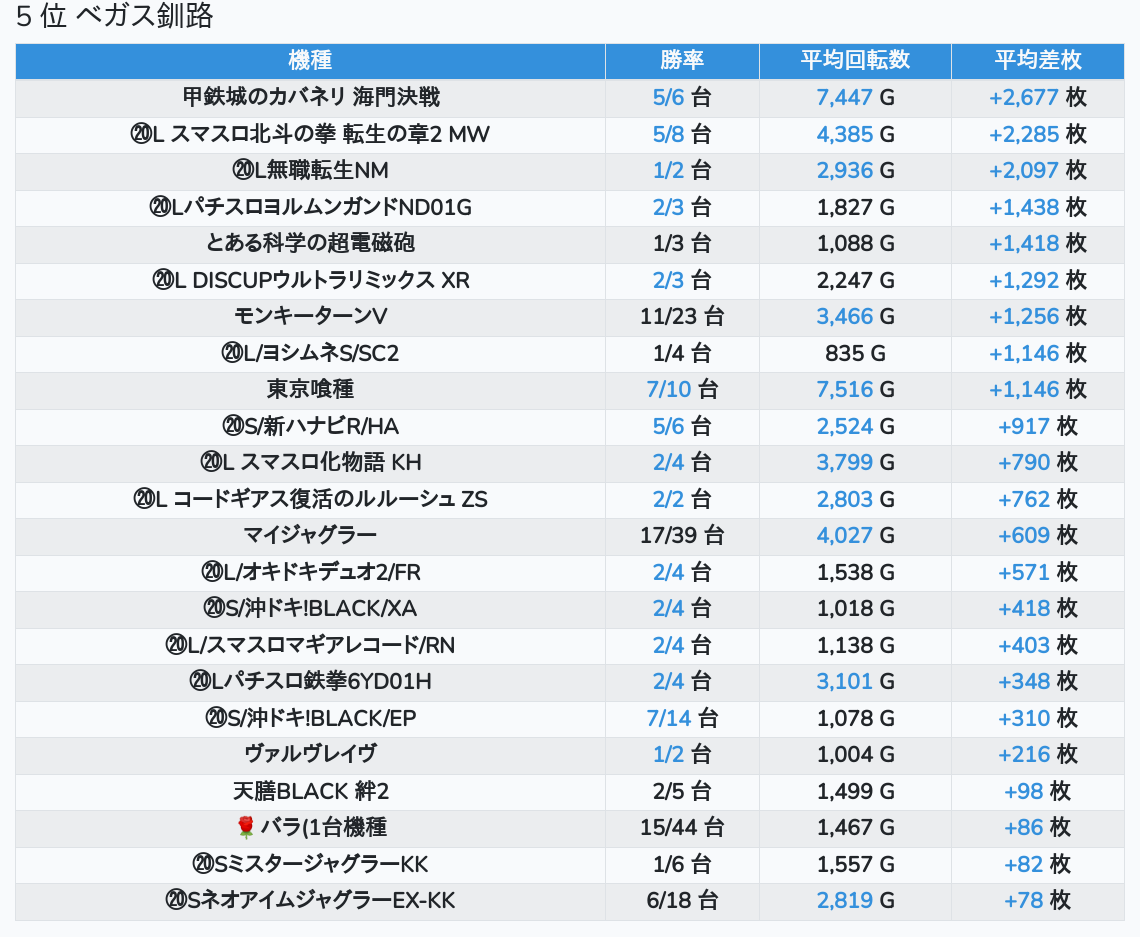Select the マイジャグラー machine name
The width and height of the screenshot is (1140, 937).
[310, 535]
